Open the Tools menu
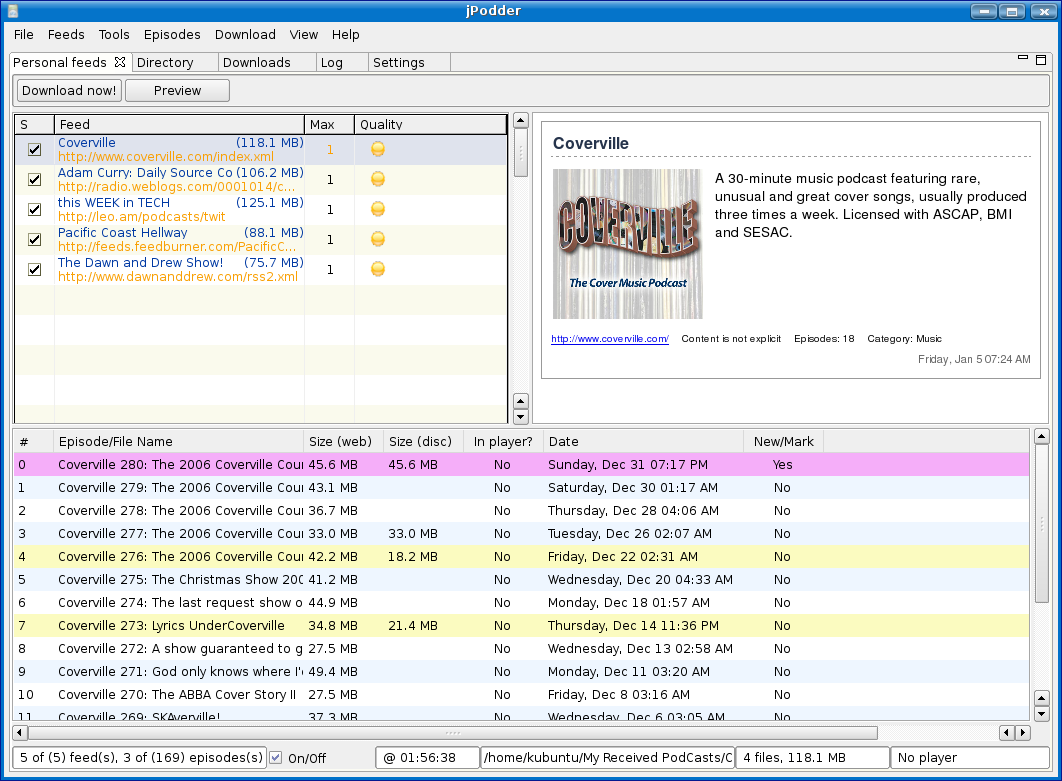Screen dimensions: 1062x781 (x=114, y=35)
